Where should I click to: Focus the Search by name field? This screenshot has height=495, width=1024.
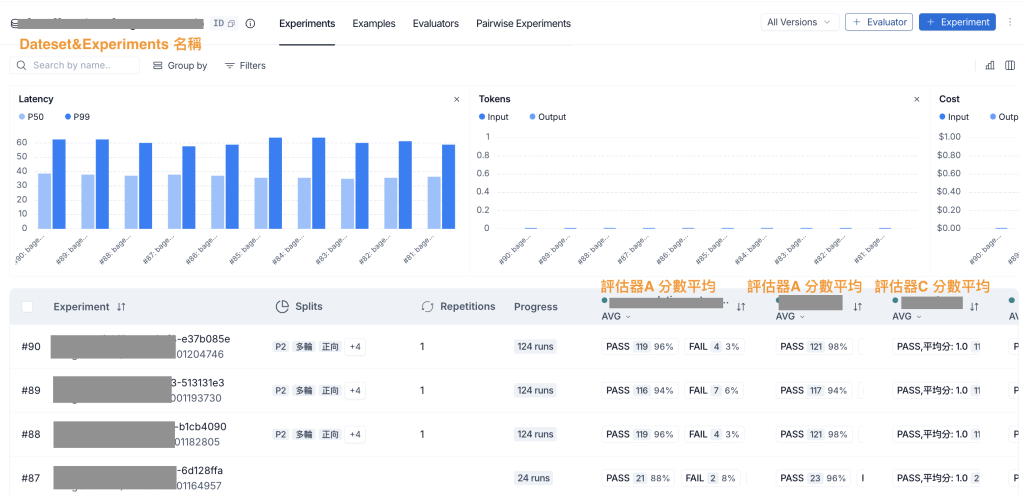pos(74,65)
